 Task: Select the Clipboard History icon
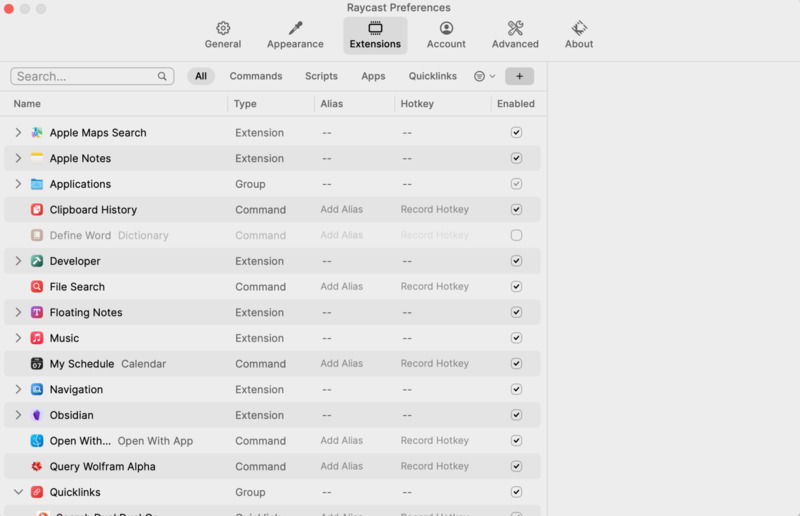[37, 210]
